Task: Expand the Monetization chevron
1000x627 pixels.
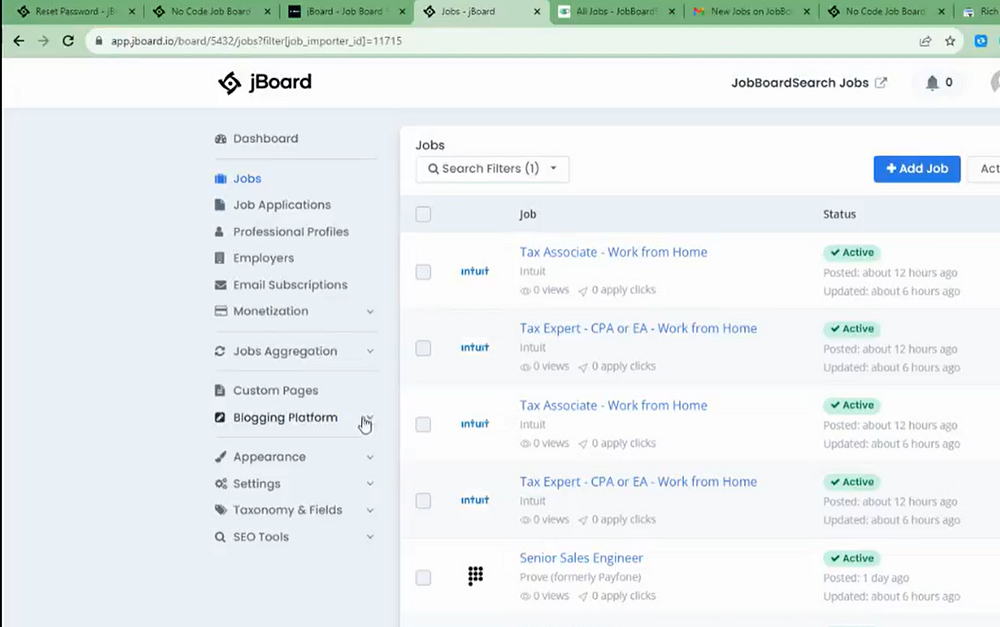Action: [370, 311]
